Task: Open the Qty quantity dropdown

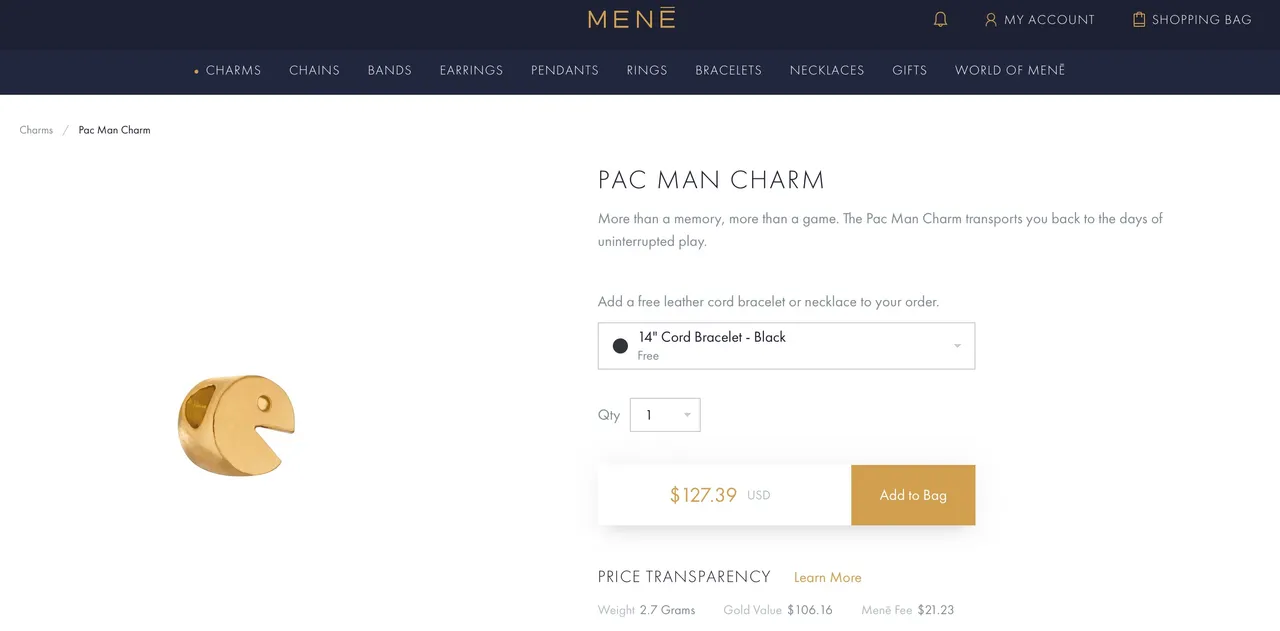Action: (x=665, y=415)
